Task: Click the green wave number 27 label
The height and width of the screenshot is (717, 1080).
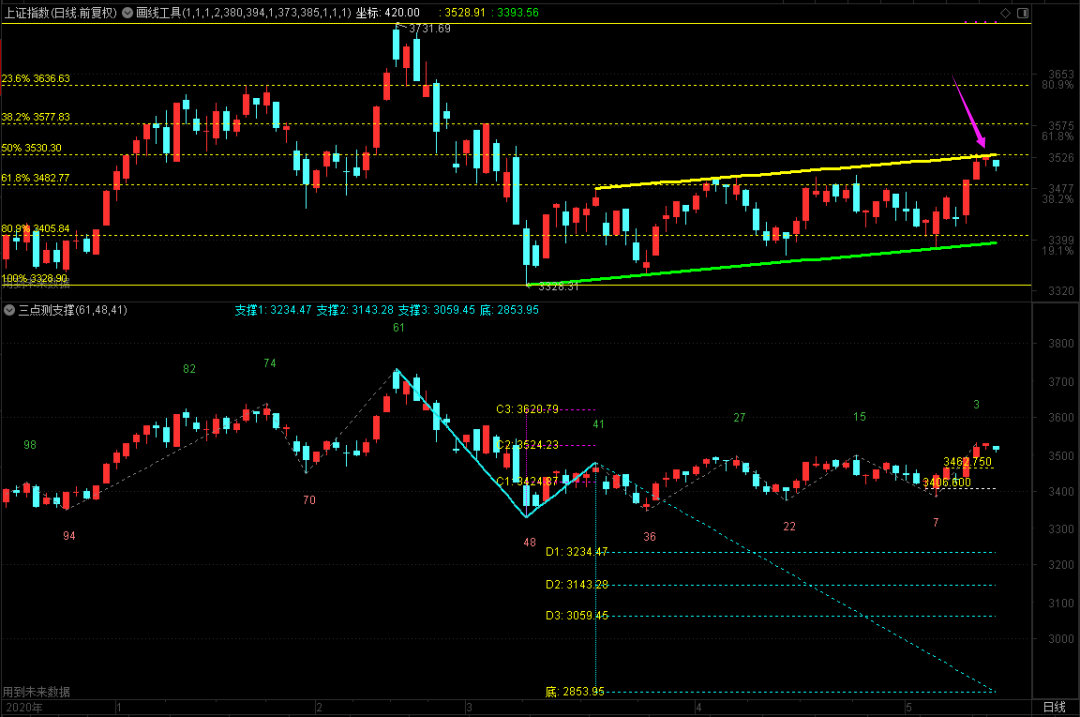Action: coord(739,417)
